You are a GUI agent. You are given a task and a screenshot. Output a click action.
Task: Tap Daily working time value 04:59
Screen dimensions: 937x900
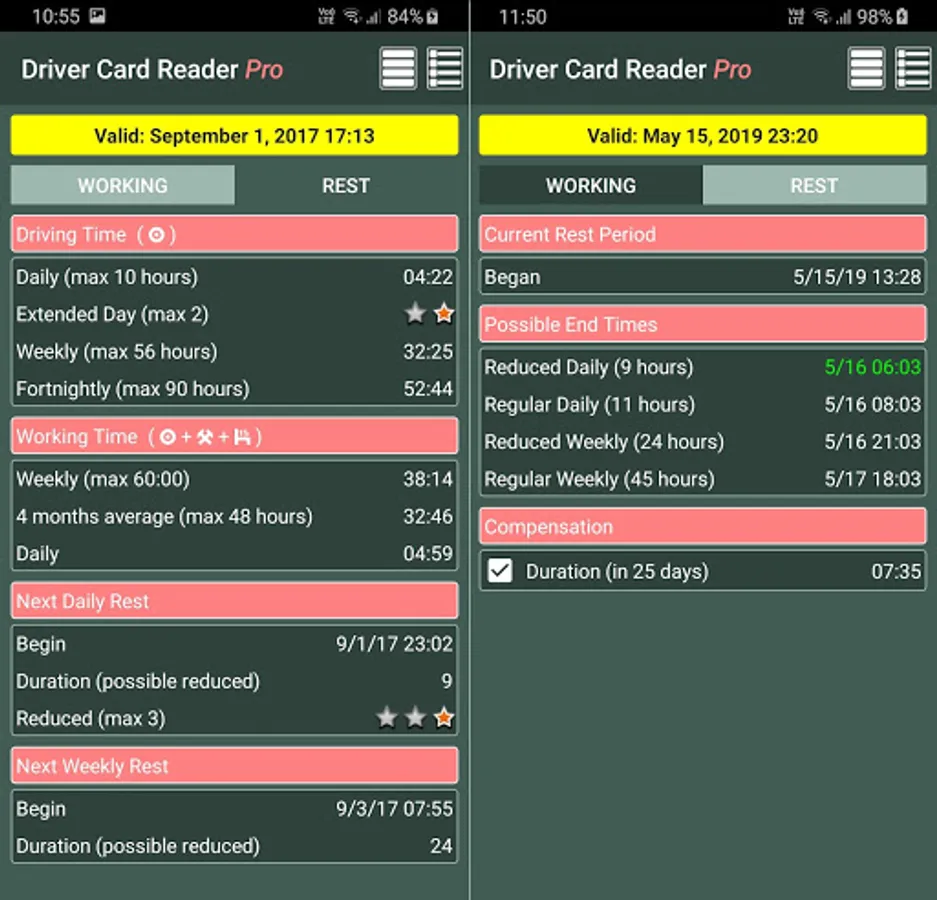point(428,553)
